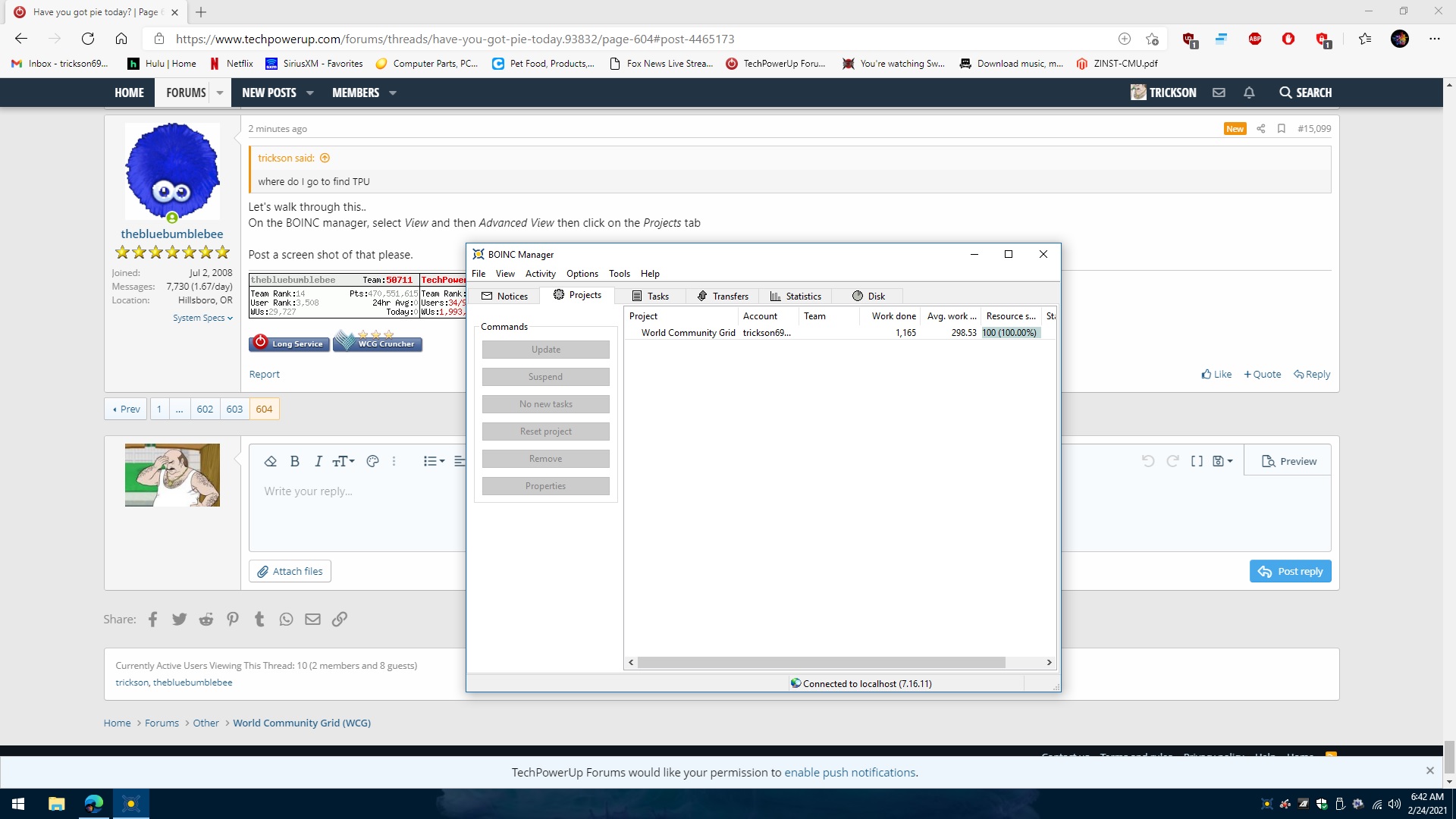
Task: Switch to BOINC Notices tab
Action: coord(504,297)
